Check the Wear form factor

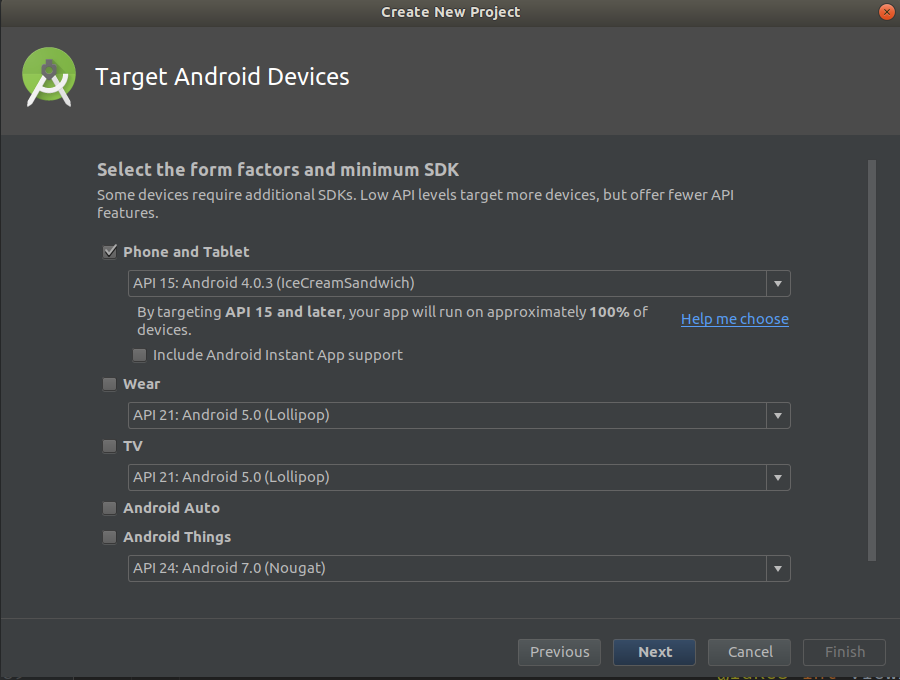coord(109,384)
